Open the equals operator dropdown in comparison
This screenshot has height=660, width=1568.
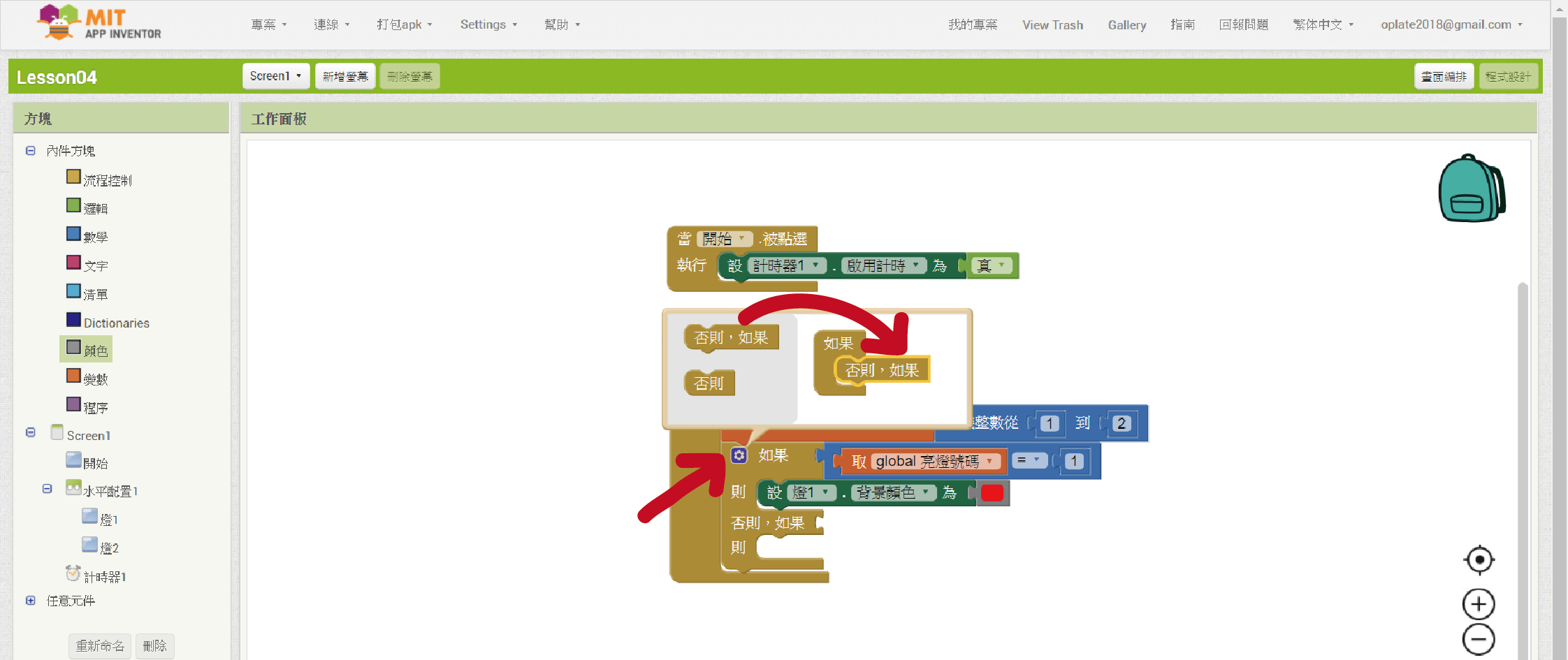1036,460
